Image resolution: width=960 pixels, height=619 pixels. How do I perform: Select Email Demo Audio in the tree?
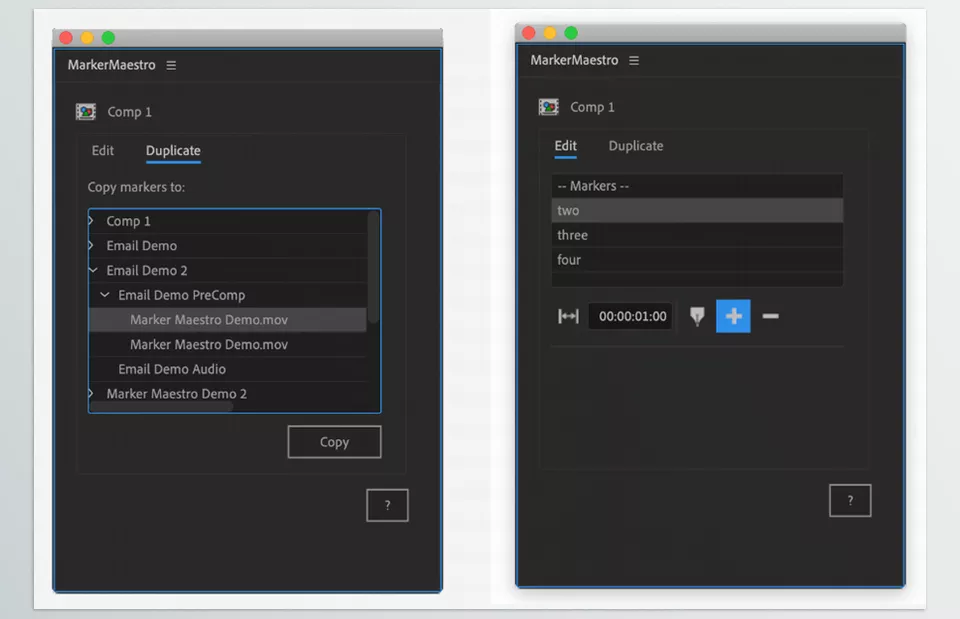[x=228, y=369]
